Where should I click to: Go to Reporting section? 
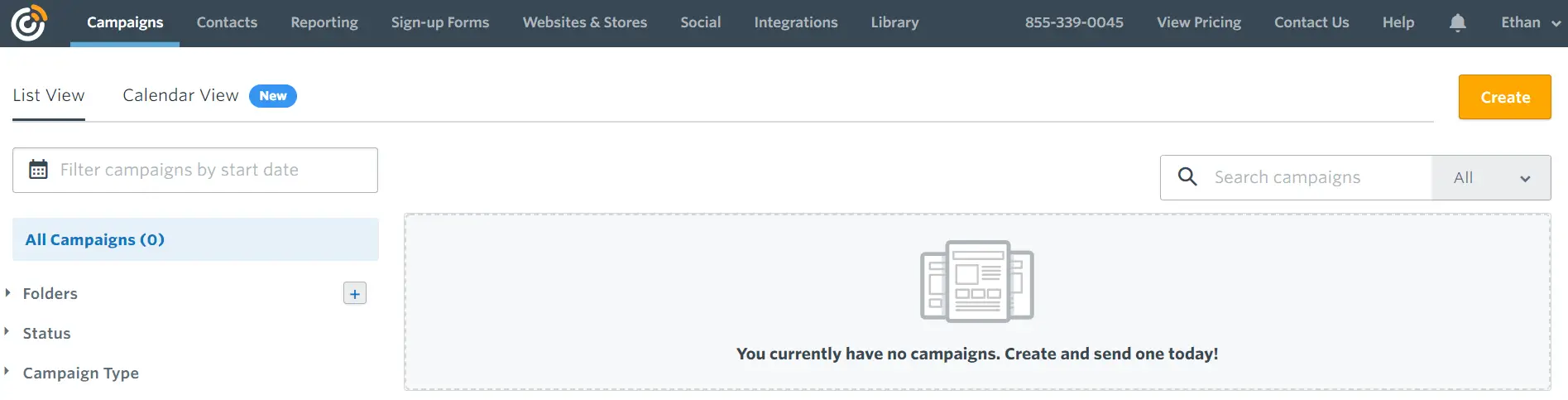coord(324,22)
